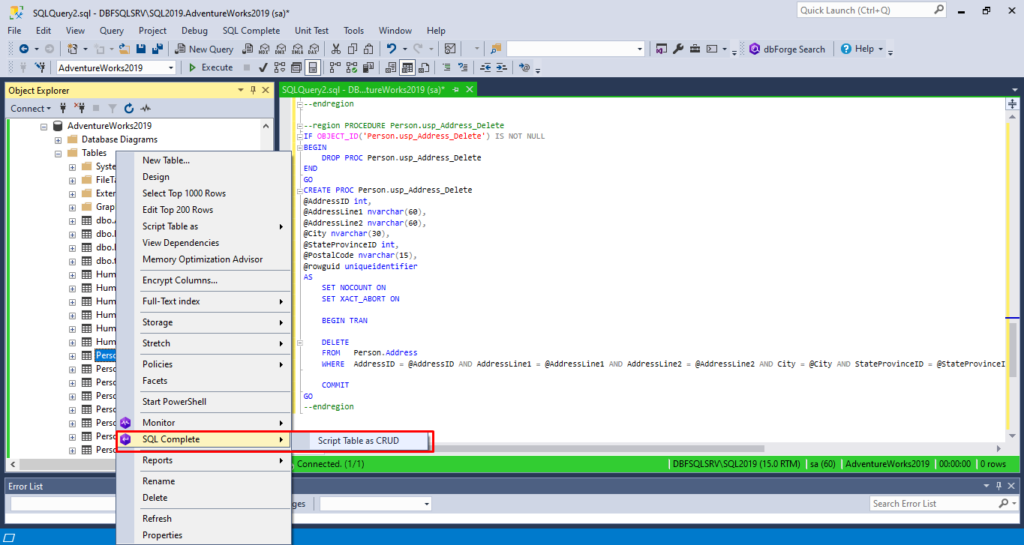The width and height of the screenshot is (1024, 545).
Task: Click the Decrease Indent icon
Action: tap(485, 67)
